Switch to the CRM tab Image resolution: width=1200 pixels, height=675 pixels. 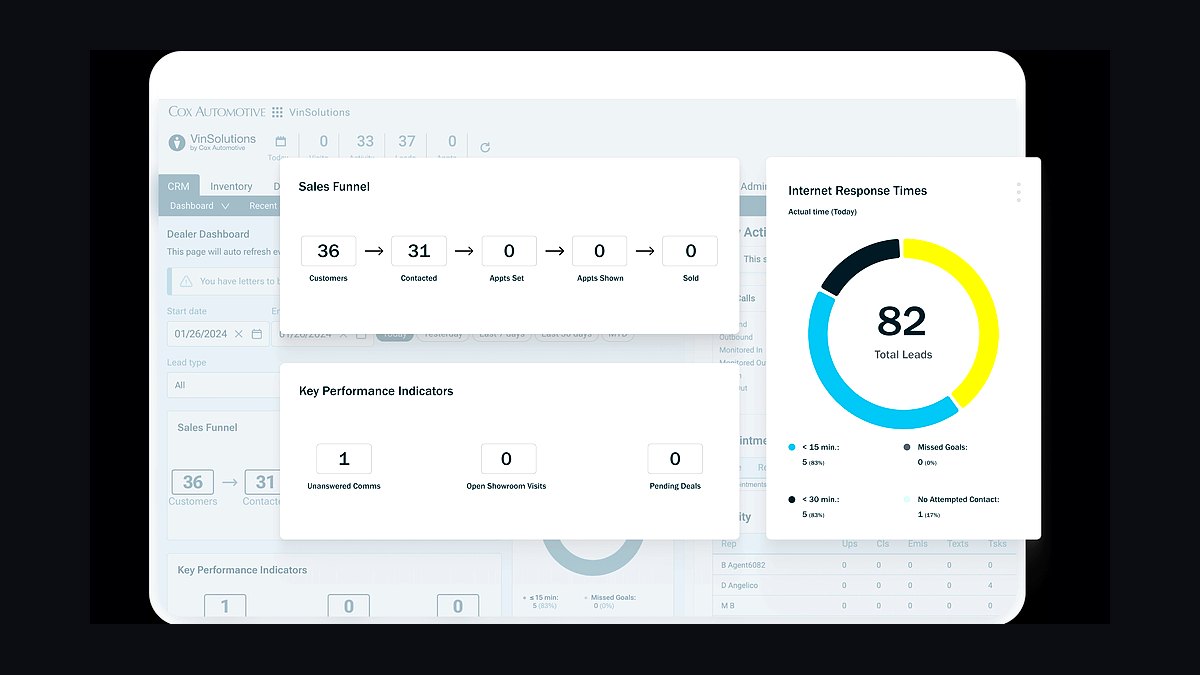179,186
